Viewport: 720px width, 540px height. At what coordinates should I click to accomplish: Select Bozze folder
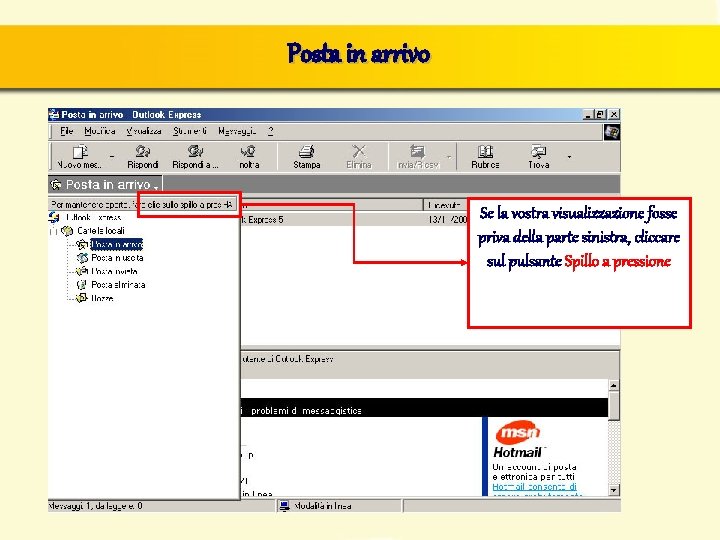102,298
